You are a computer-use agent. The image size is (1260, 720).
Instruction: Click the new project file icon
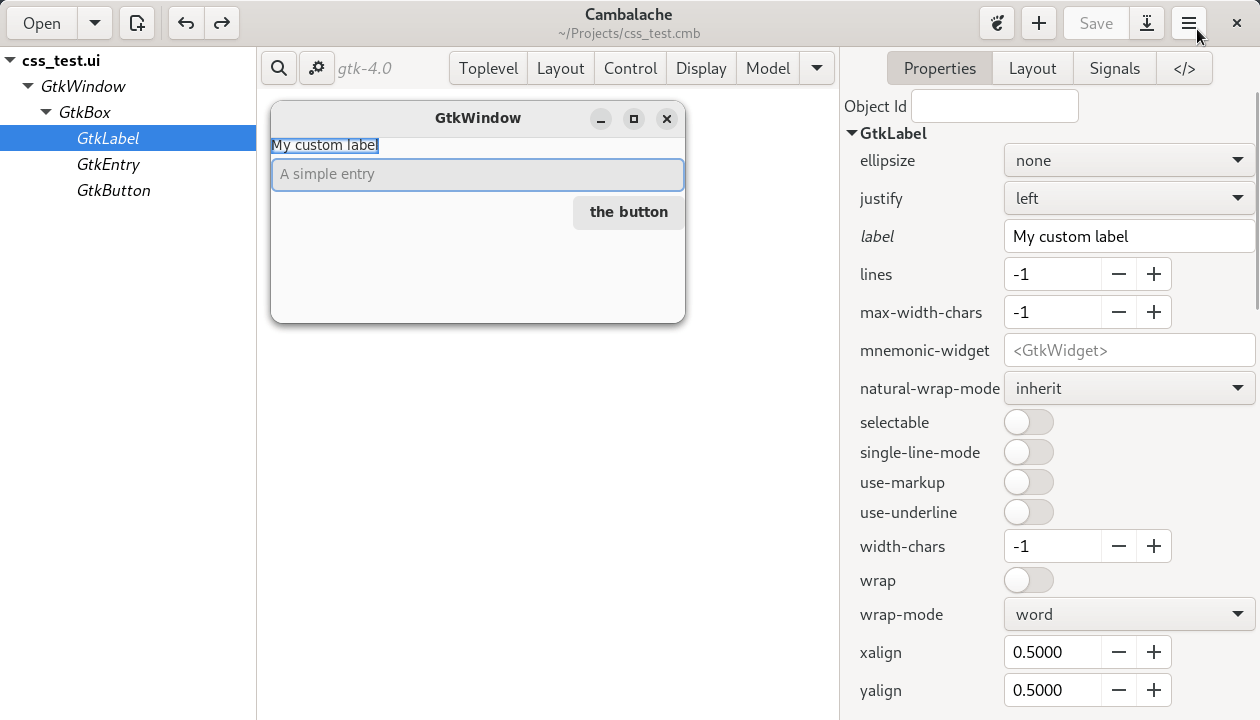[137, 23]
